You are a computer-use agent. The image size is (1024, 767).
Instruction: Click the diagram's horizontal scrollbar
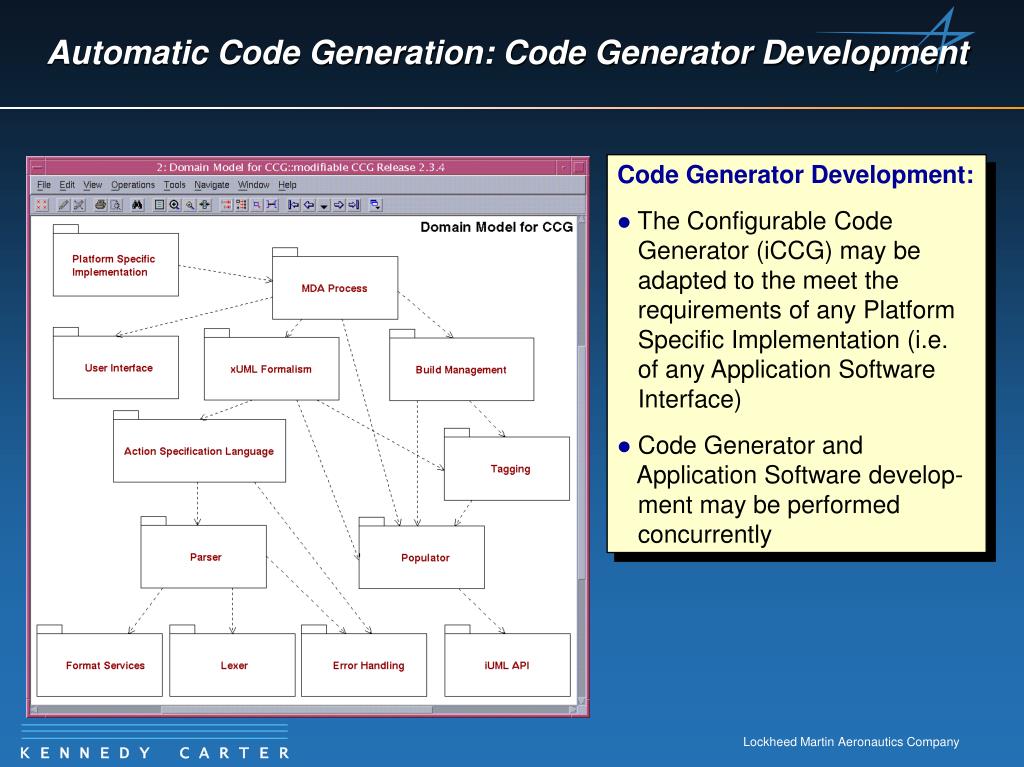pyautogui.click(x=304, y=710)
